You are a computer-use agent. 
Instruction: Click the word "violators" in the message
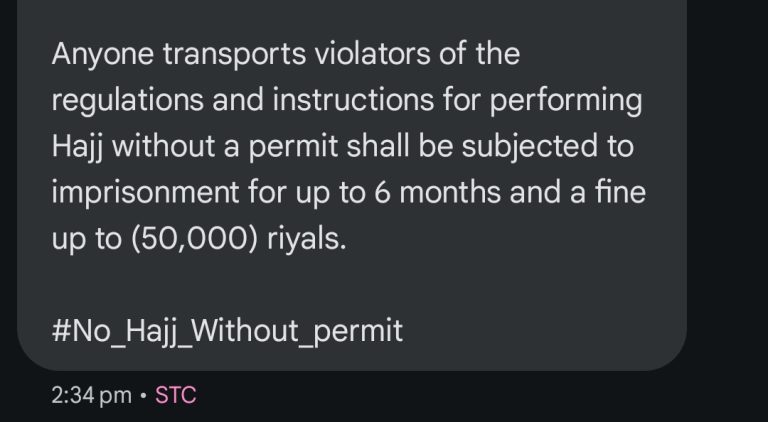pos(373,53)
